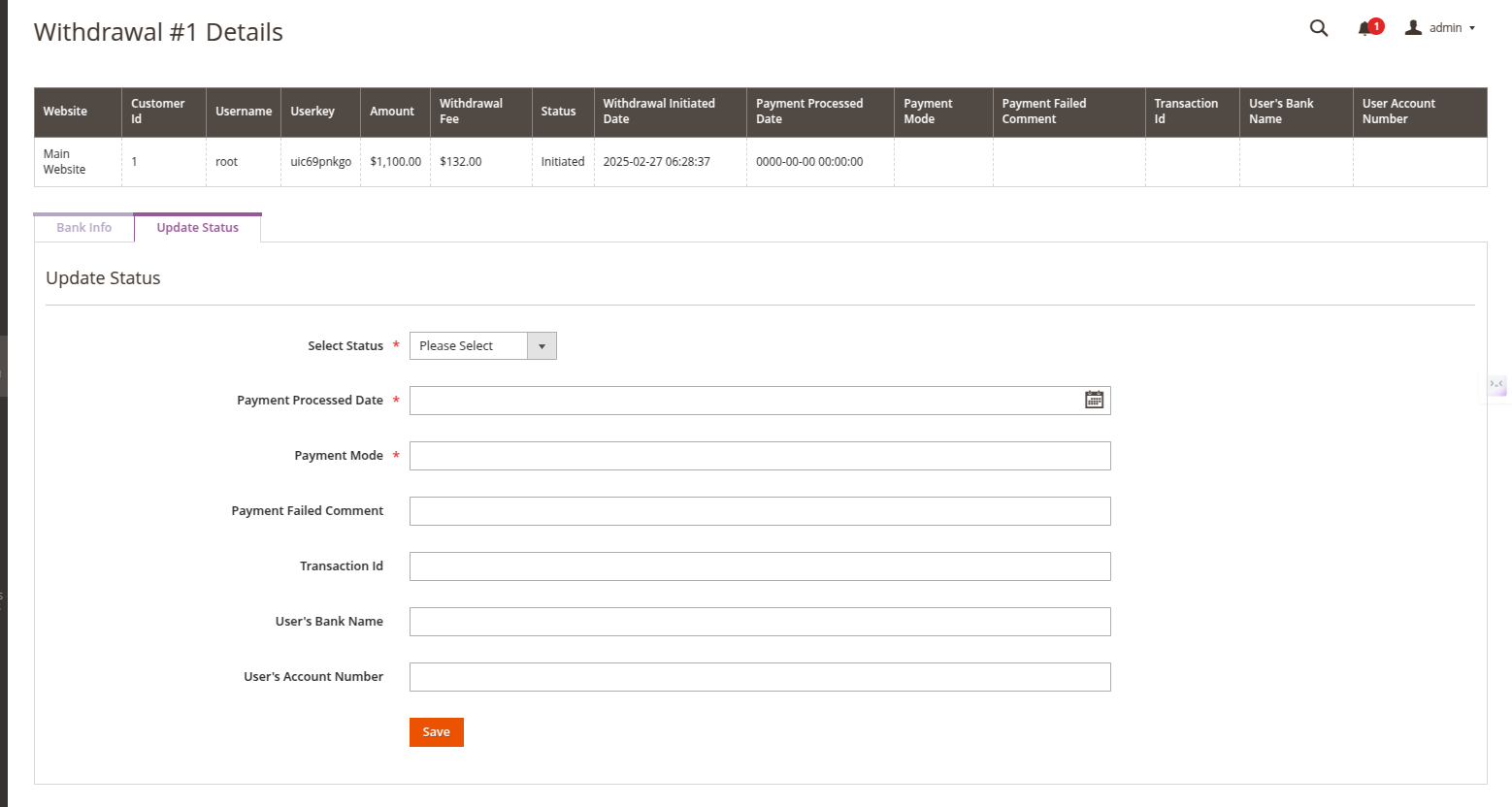Switch to the Bank Info tab
Viewport: 1512px width, 807px height.
(x=84, y=228)
